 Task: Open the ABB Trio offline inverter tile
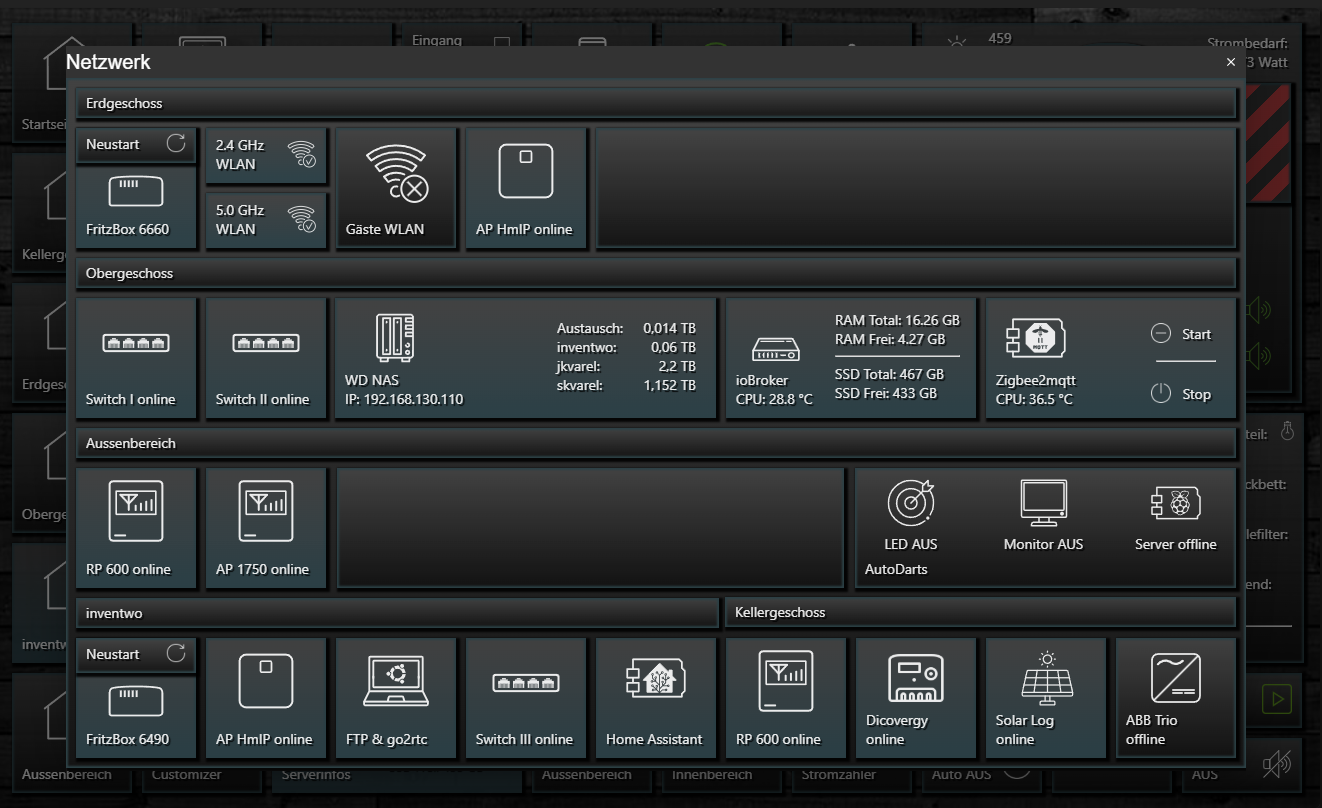tap(1176, 698)
